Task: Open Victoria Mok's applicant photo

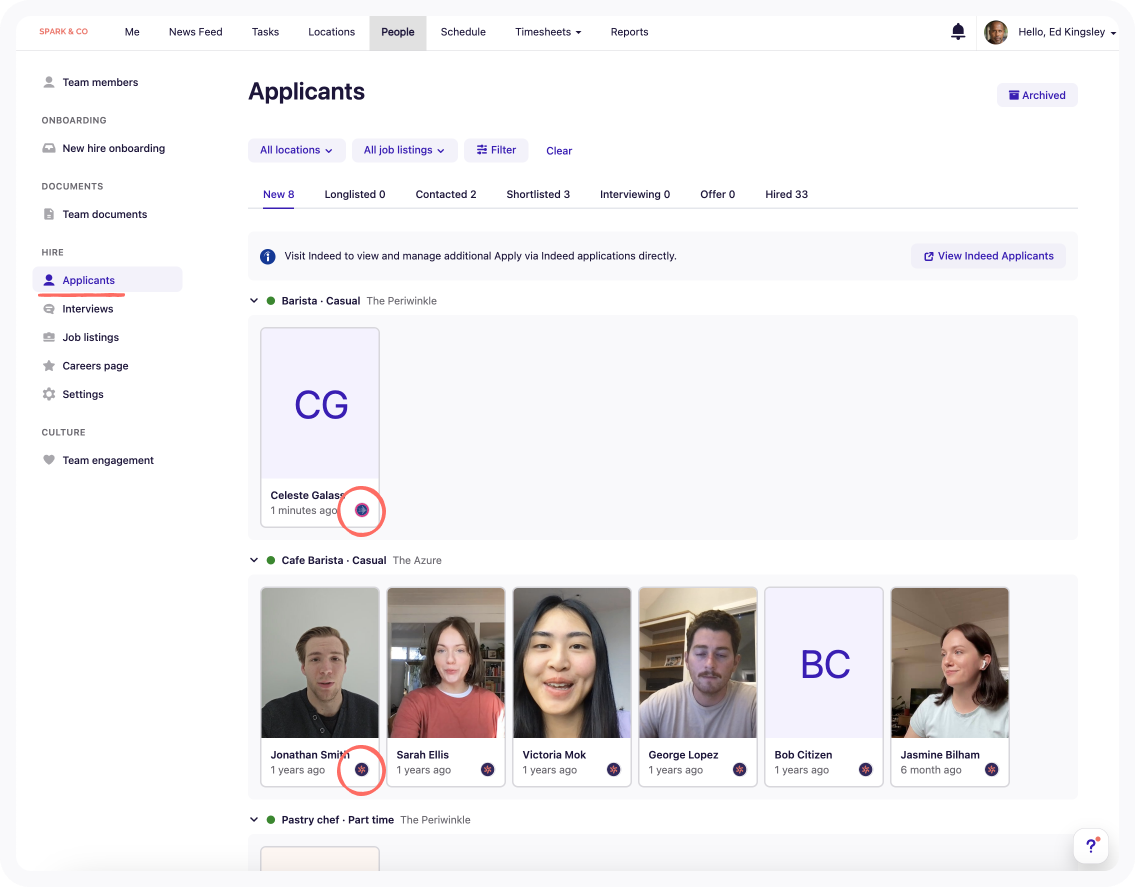Action: pyautogui.click(x=572, y=663)
